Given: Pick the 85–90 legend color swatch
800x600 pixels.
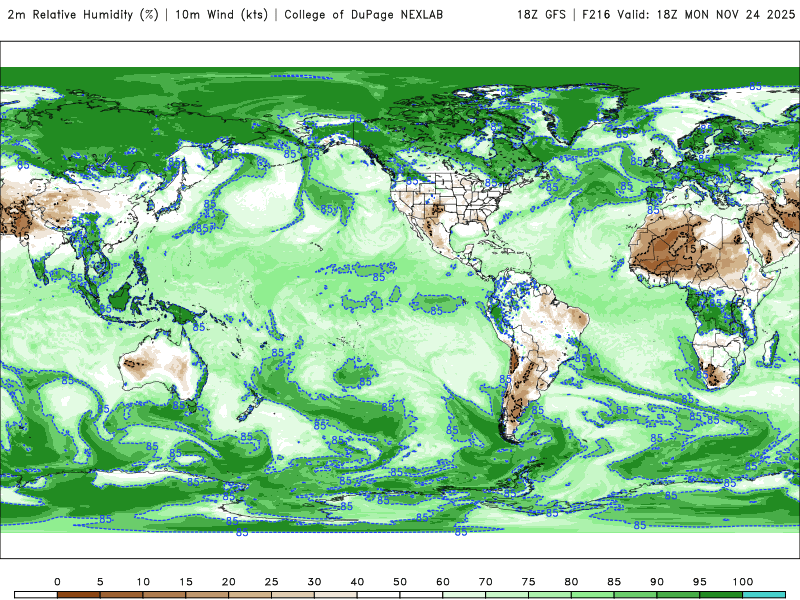Looking at the screenshot, I should point(636,595).
